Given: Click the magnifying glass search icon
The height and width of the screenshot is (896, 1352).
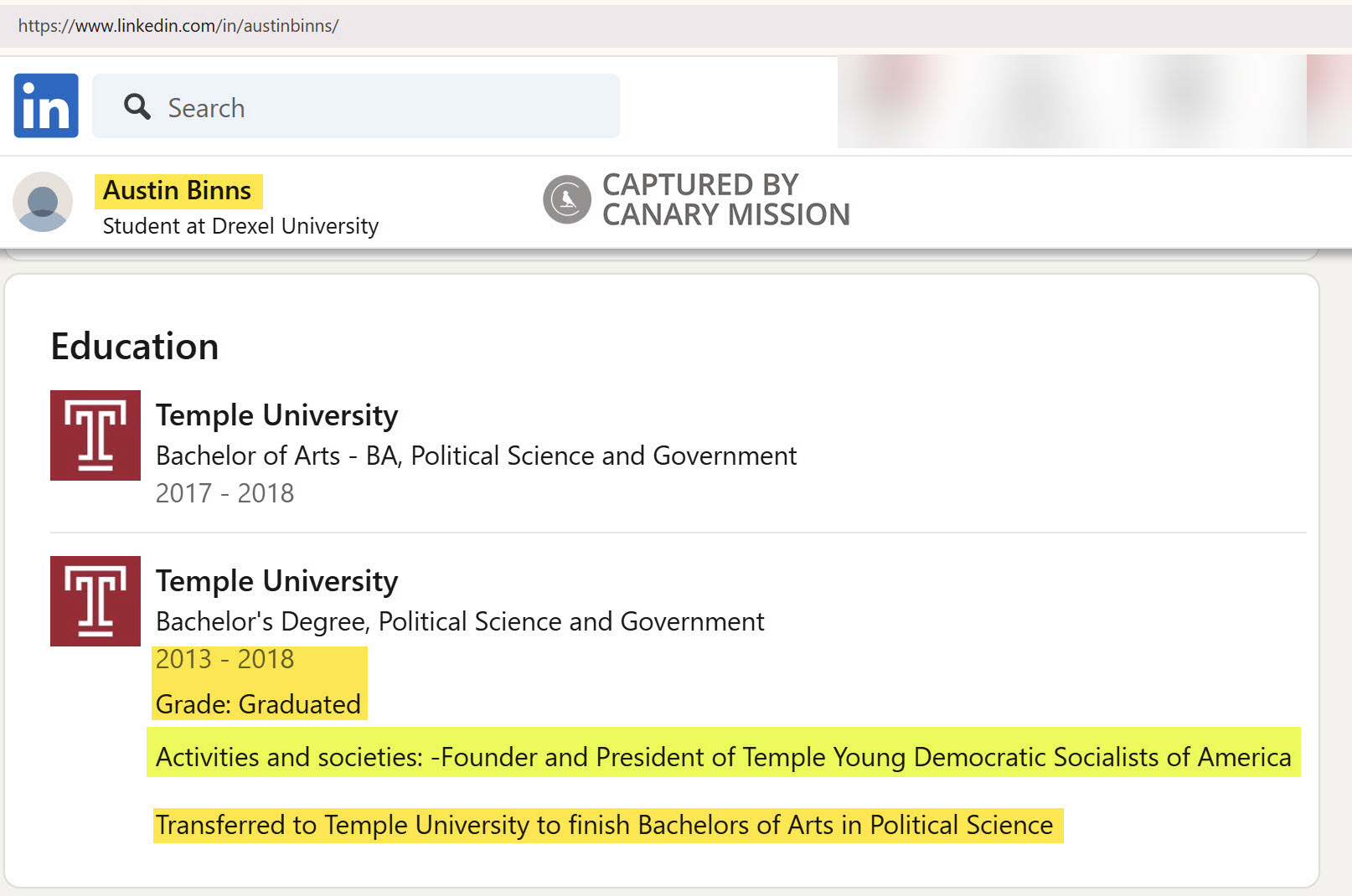Looking at the screenshot, I should click(x=137, y=106).
